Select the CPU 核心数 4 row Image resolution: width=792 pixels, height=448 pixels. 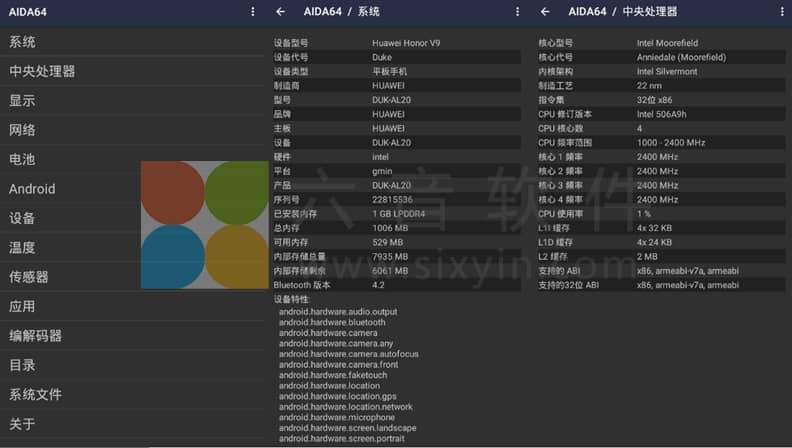coord(661,128)
